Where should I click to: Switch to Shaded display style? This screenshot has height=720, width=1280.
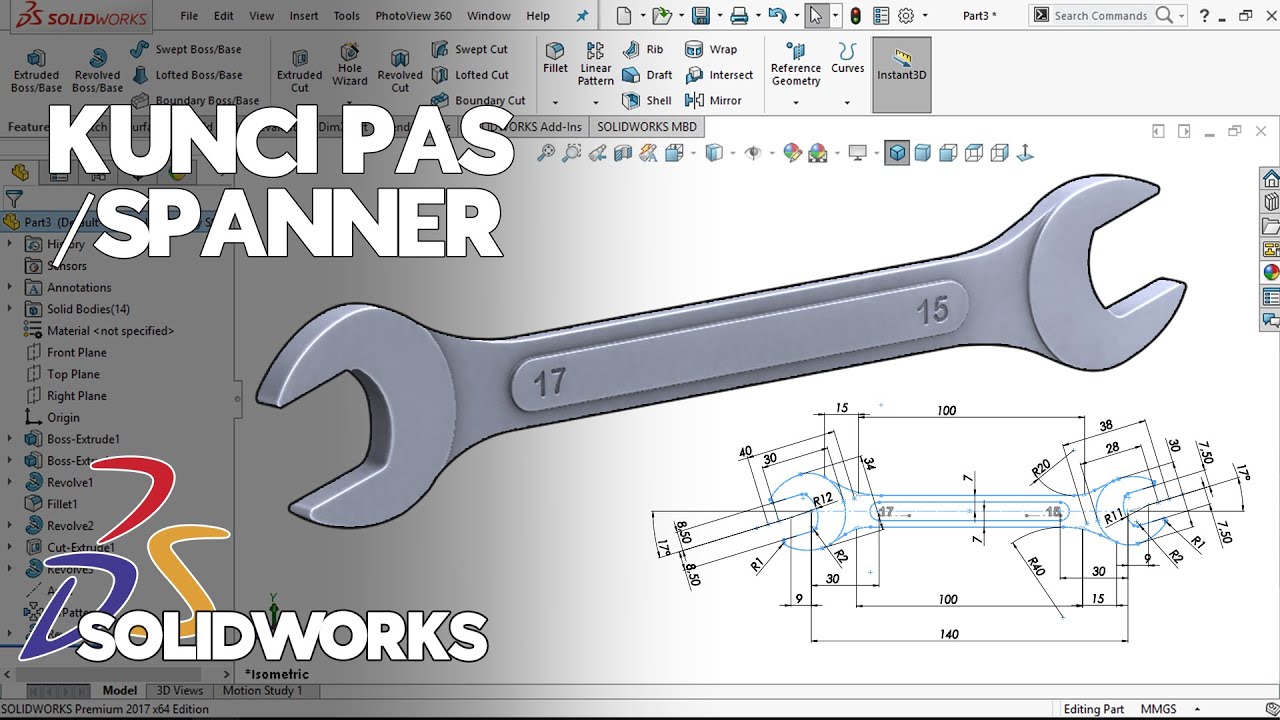point(923,153)
